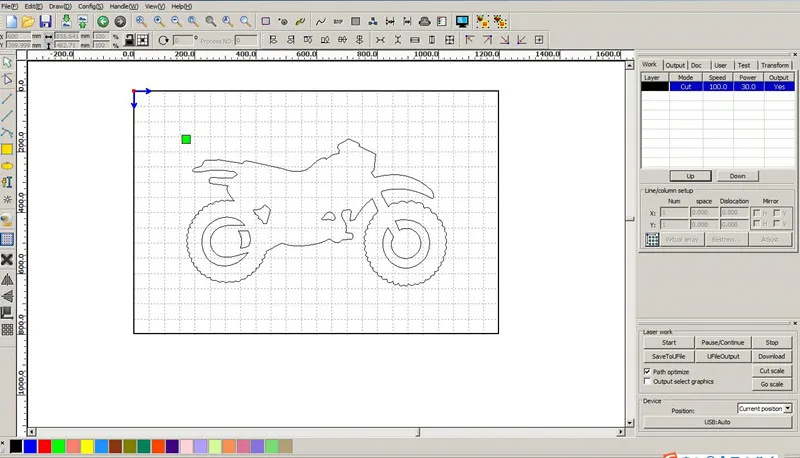Toggle the Y row Mirror H checkbox

757,224
